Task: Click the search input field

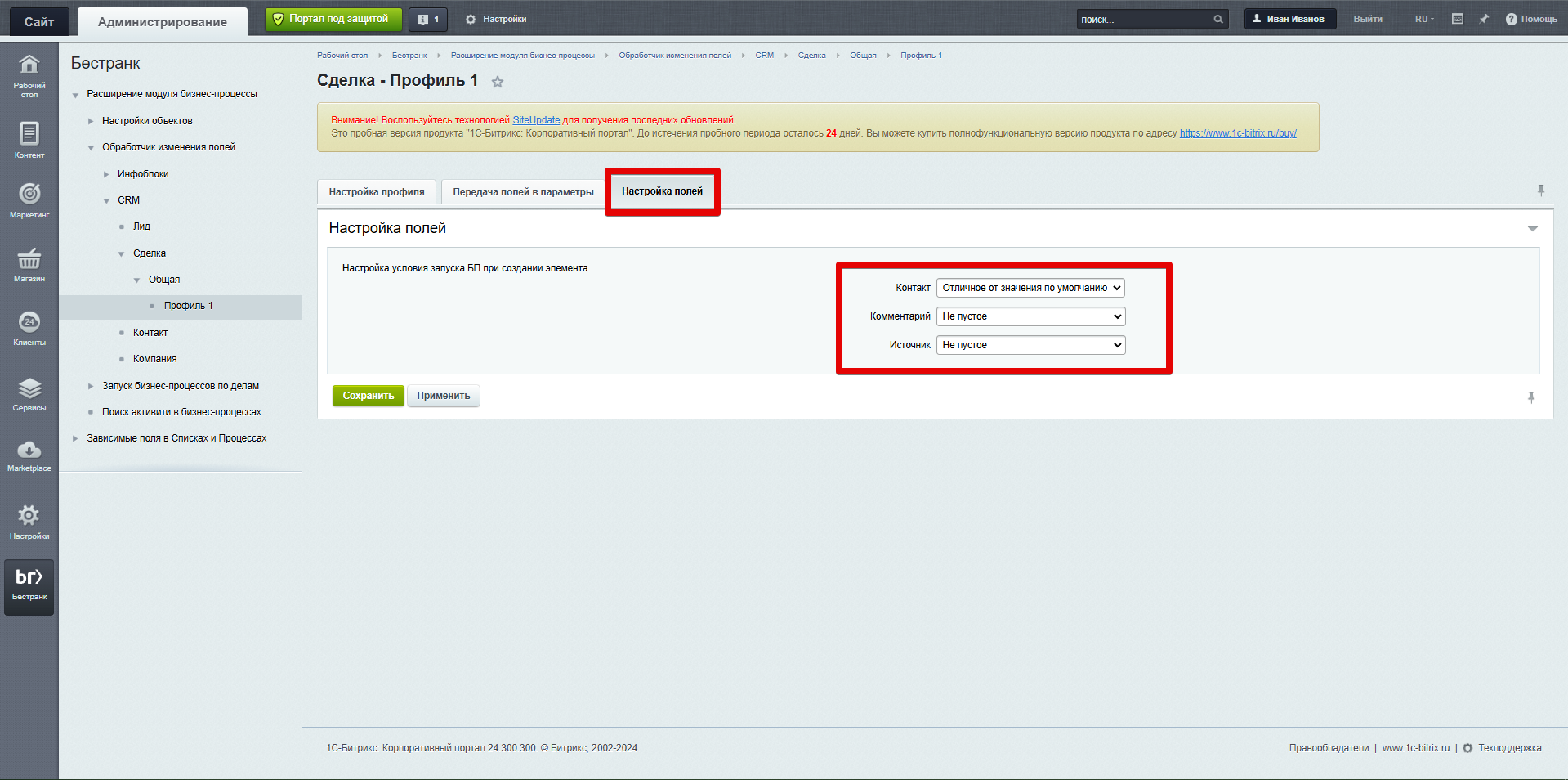Action: (1144, 19)
